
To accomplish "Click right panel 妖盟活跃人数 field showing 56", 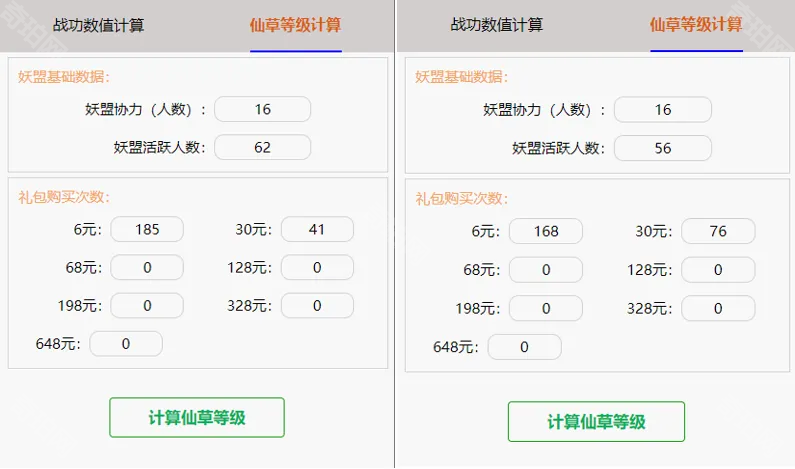I will tap(663, 148).
